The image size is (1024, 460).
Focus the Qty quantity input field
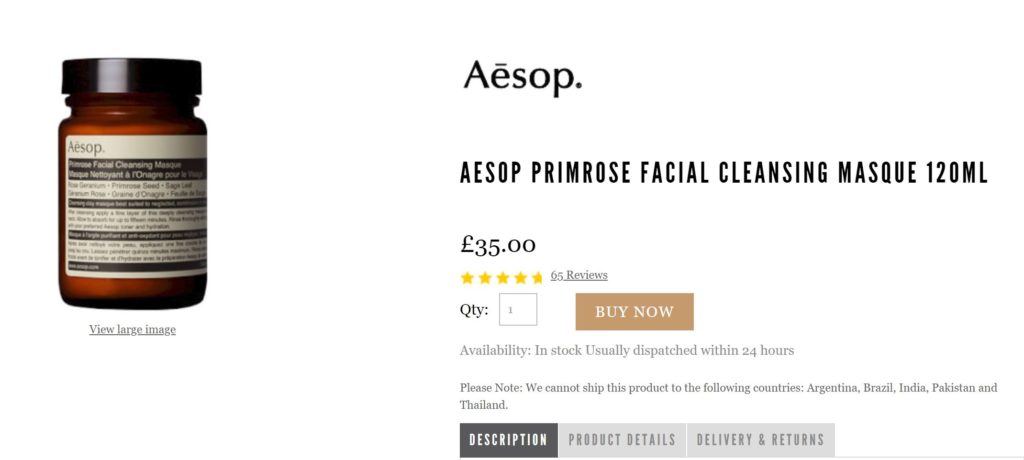click(518, 310)
